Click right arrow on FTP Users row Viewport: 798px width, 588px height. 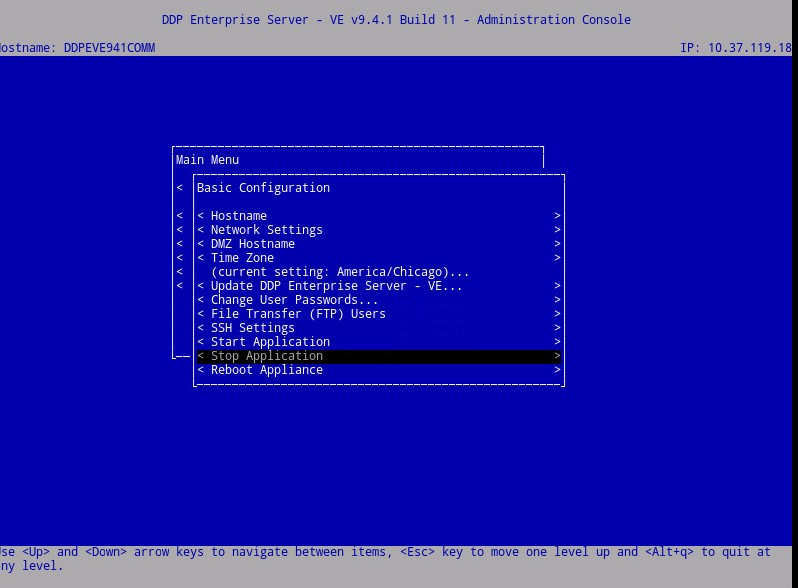click(x=557, y=314)
